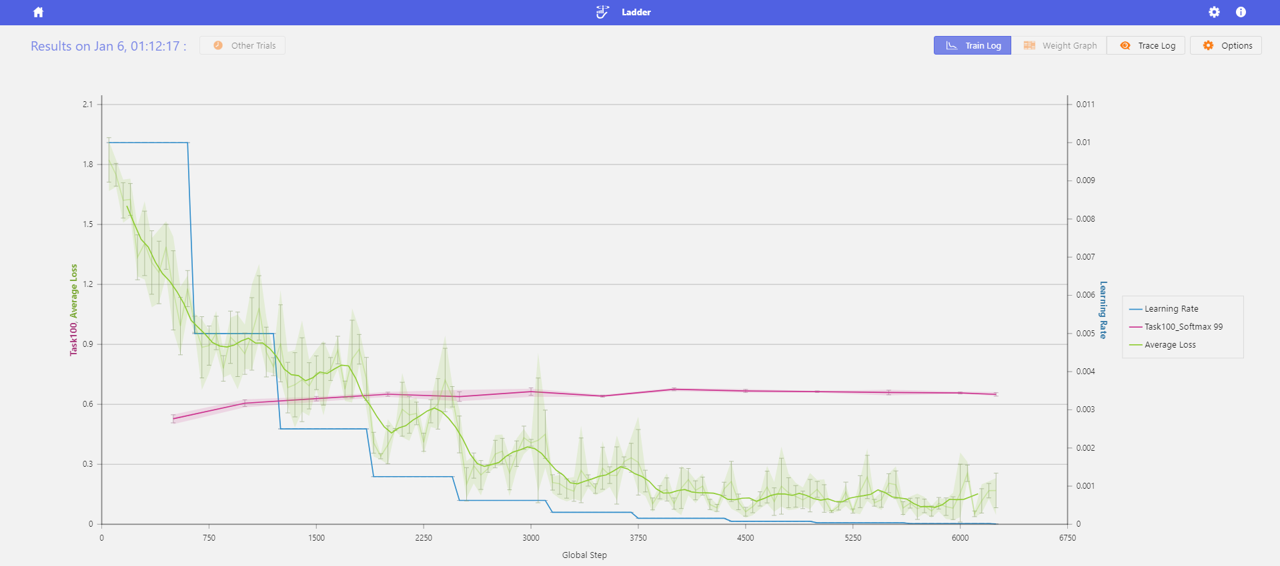1280x566 pixels.
Task: Expand the Options menu
Action: click(x=1226, y=46)
